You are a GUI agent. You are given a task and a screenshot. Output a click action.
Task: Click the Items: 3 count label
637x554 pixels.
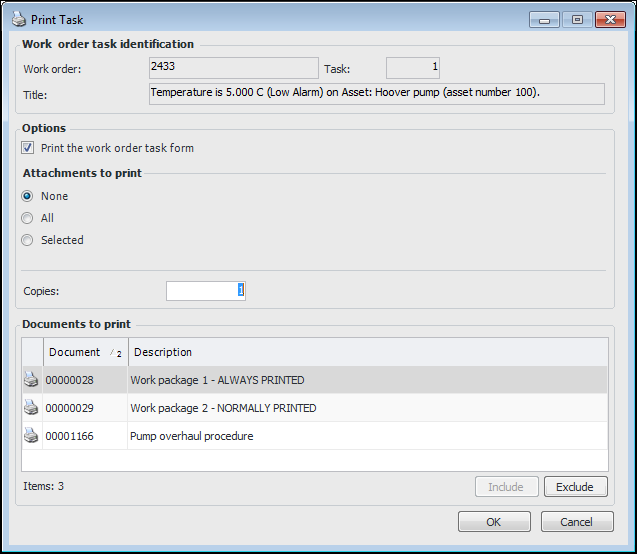[43, 486]
